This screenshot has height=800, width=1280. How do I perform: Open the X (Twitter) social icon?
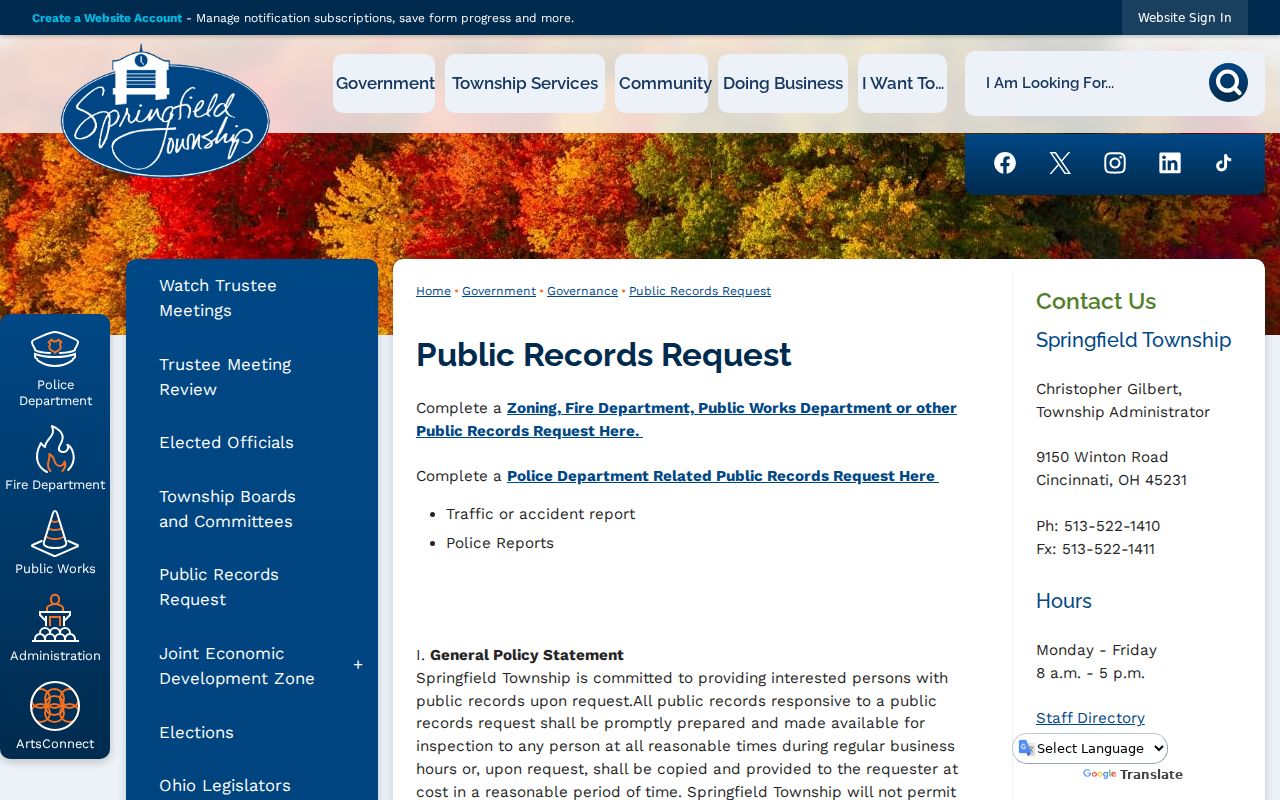point(1060,163)
